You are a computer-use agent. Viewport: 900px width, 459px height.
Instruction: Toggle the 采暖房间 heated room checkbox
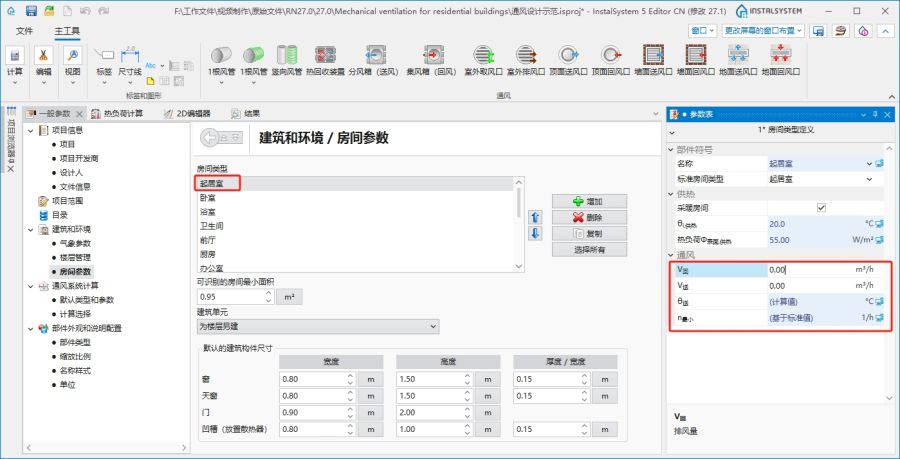(x=821, y=207)
